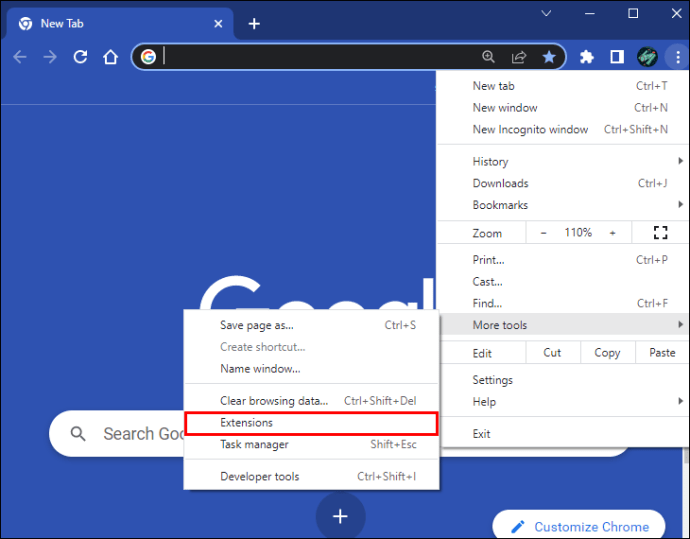The image size is (690, 539).
Task: Decrease zoom with the minus button
Action: point(543,233)
